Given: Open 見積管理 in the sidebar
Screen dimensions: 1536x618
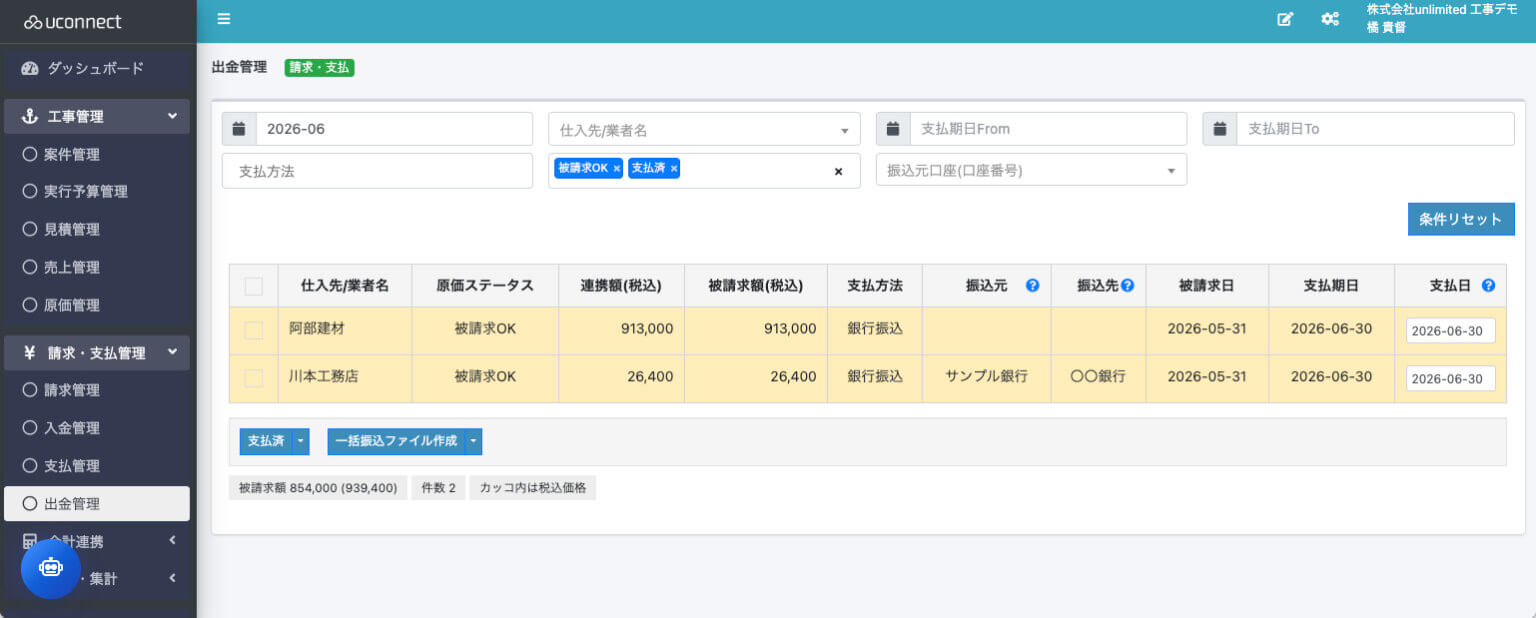Looking at the screenshot, I should pos(97,230).
